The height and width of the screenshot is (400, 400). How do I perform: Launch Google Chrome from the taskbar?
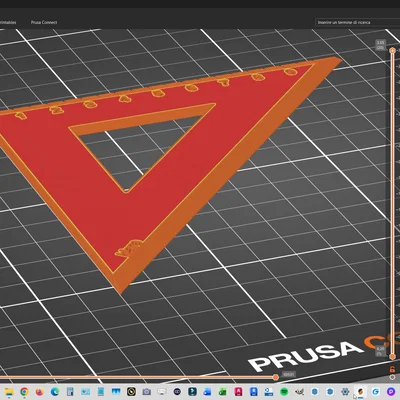24,391
